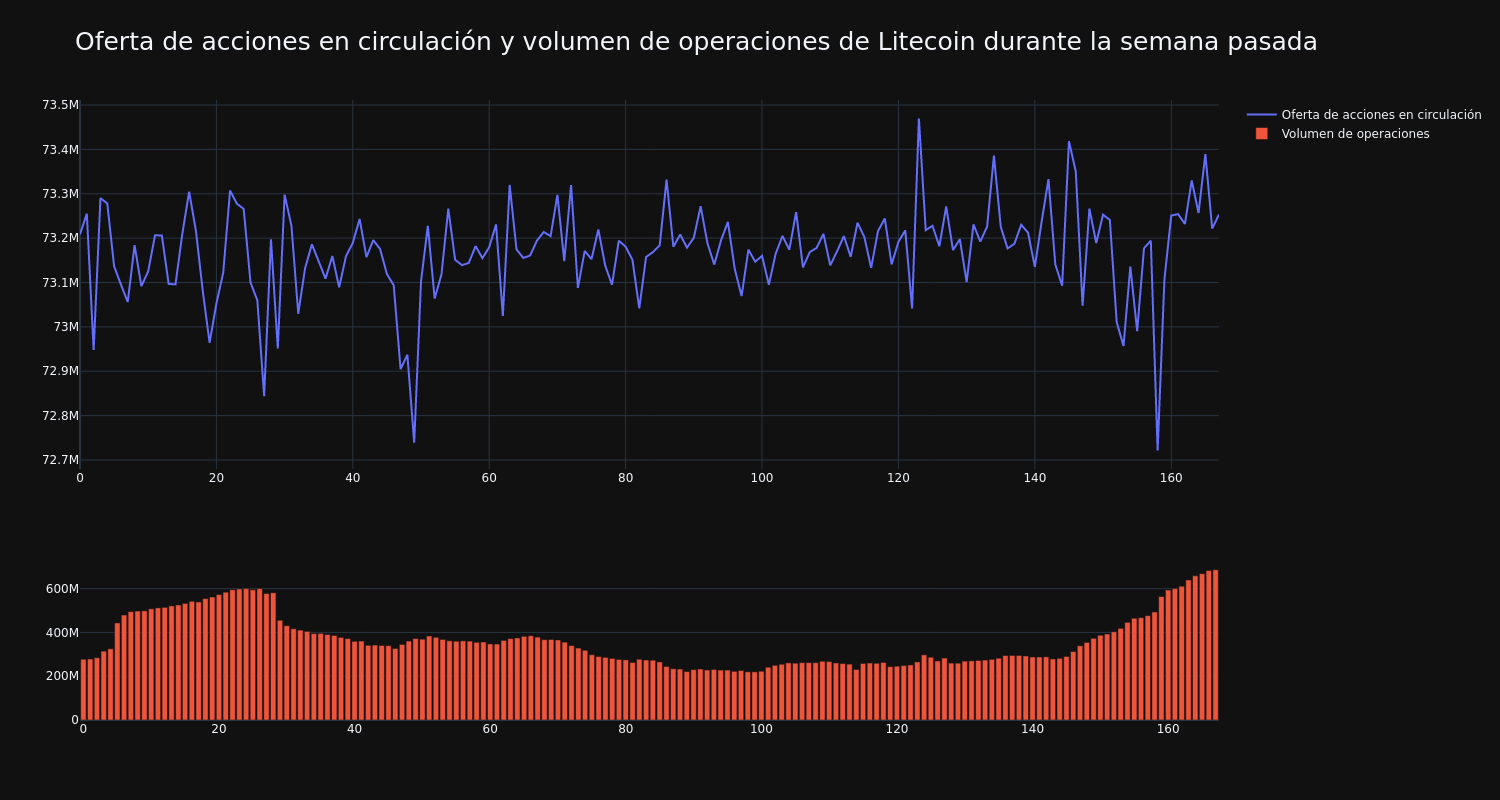Click x-axis tick 80 on the line chart
Viewport: 1500px width, 800px height.
625,478
